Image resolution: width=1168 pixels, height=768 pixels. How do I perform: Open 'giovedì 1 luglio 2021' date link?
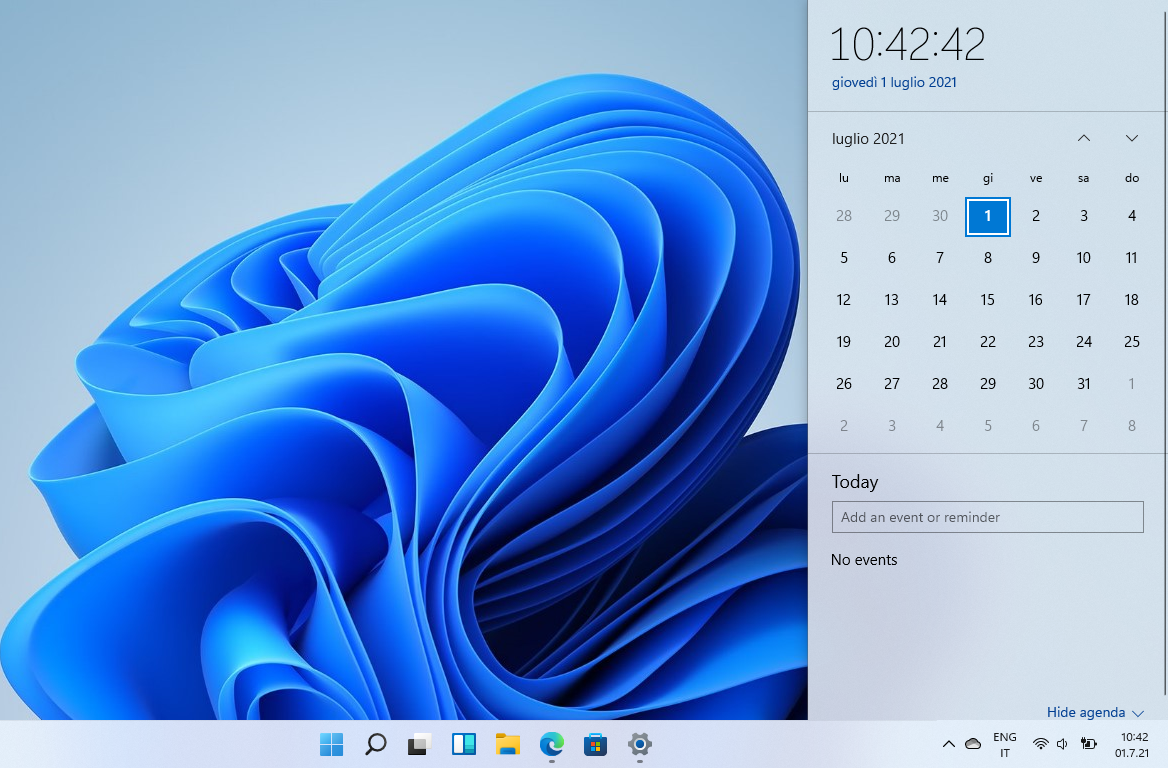pos(894,83)
